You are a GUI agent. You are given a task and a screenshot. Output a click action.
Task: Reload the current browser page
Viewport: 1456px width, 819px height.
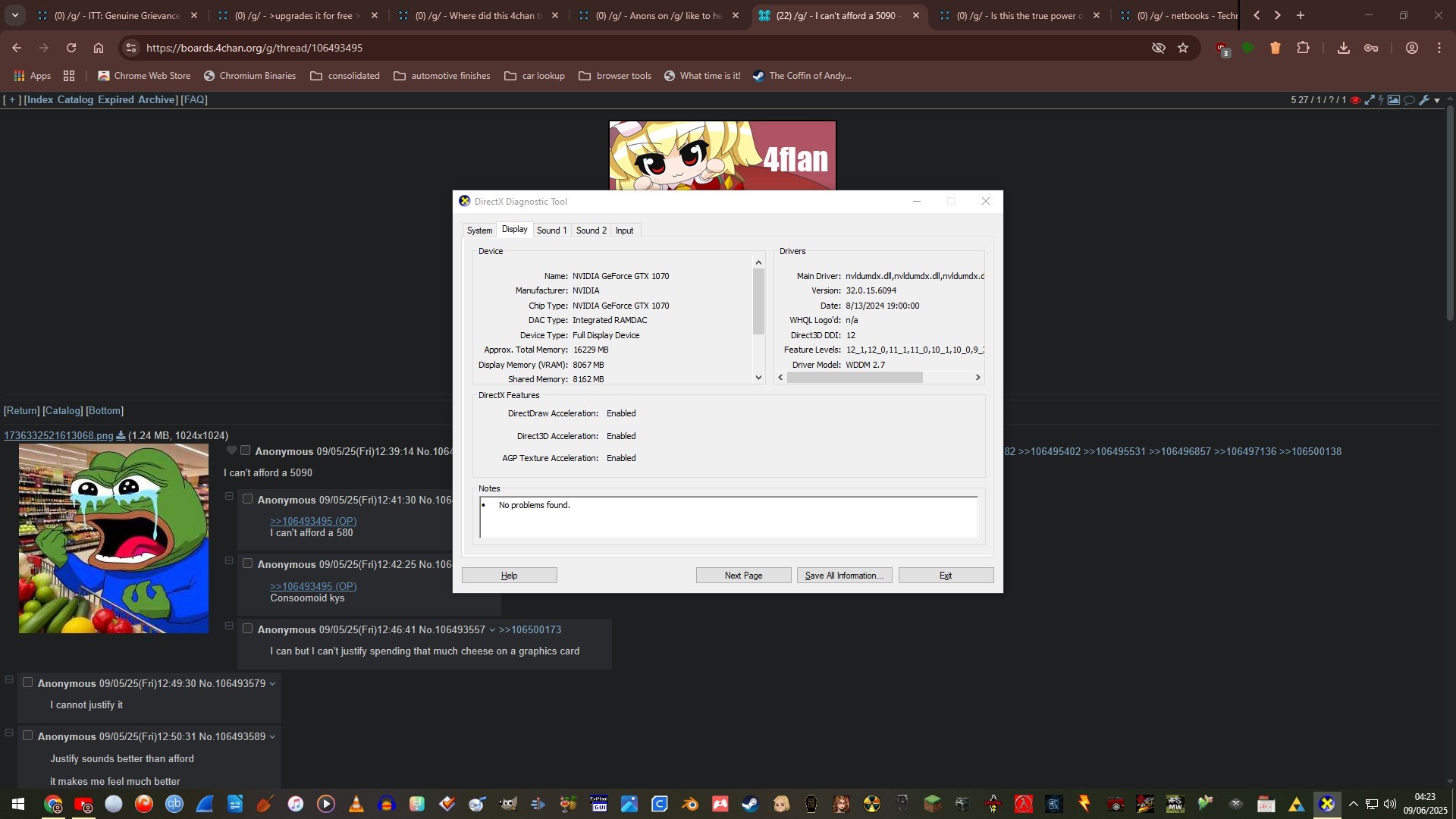click(x=71, y=48)
